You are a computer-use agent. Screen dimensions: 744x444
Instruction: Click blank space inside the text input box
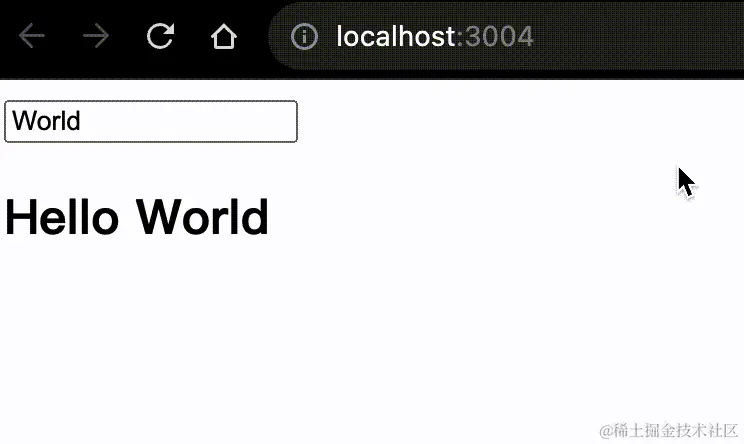(x=190, y=121)
